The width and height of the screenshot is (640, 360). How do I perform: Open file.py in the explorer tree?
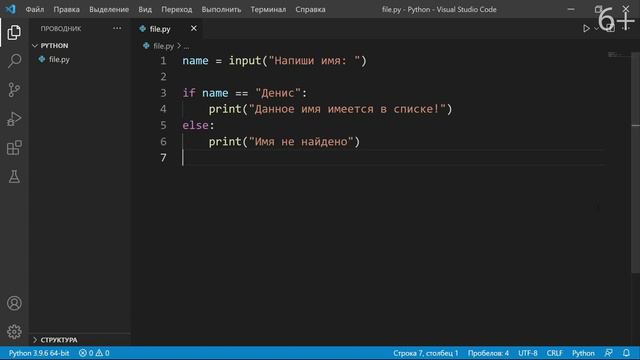point(59,60)
